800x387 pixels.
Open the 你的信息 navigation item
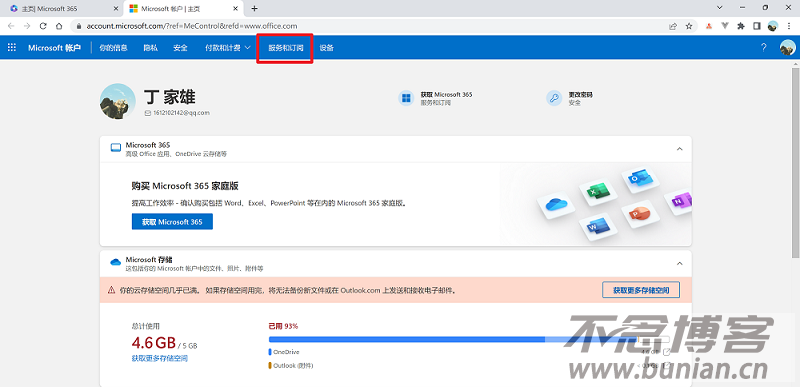point(113,47)
